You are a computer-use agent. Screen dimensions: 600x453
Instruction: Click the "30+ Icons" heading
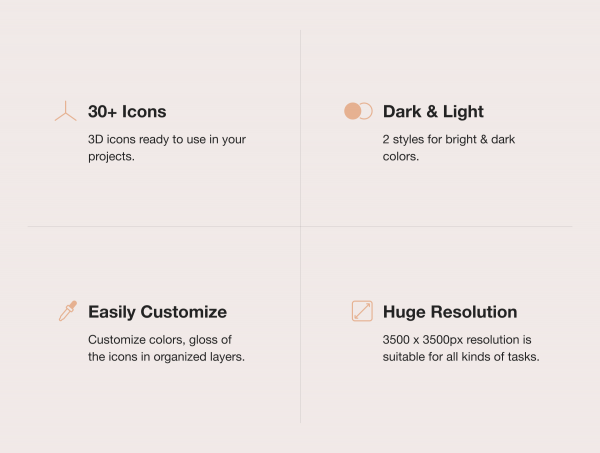[127, 112]
